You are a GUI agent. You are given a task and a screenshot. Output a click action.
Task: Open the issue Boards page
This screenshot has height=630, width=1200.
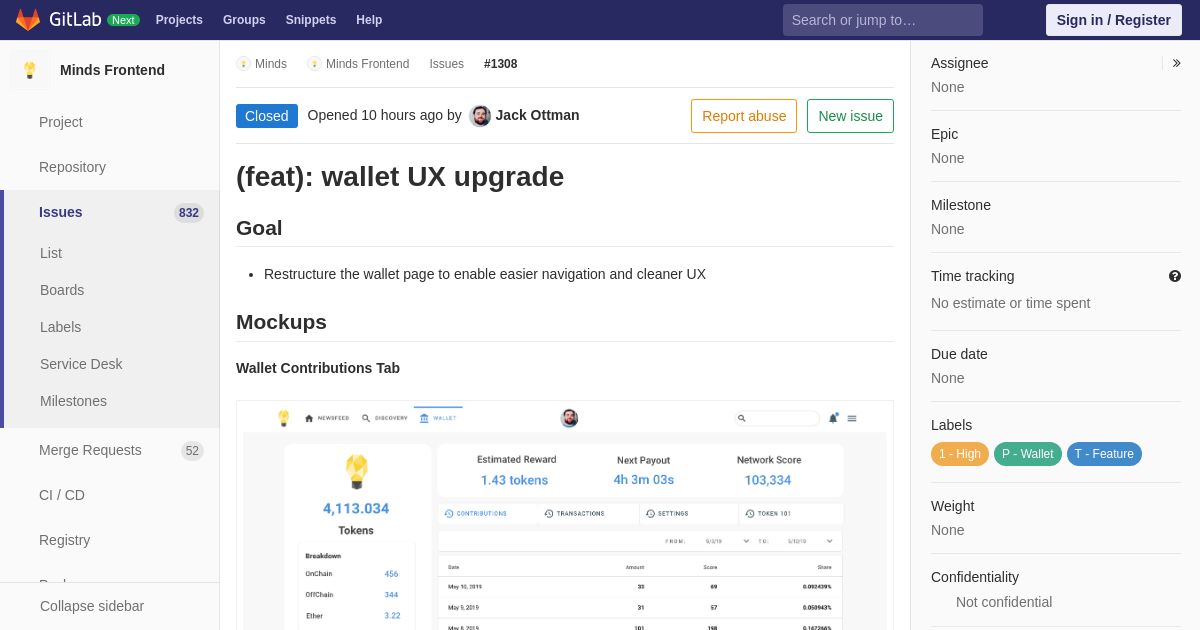[62, 290]
